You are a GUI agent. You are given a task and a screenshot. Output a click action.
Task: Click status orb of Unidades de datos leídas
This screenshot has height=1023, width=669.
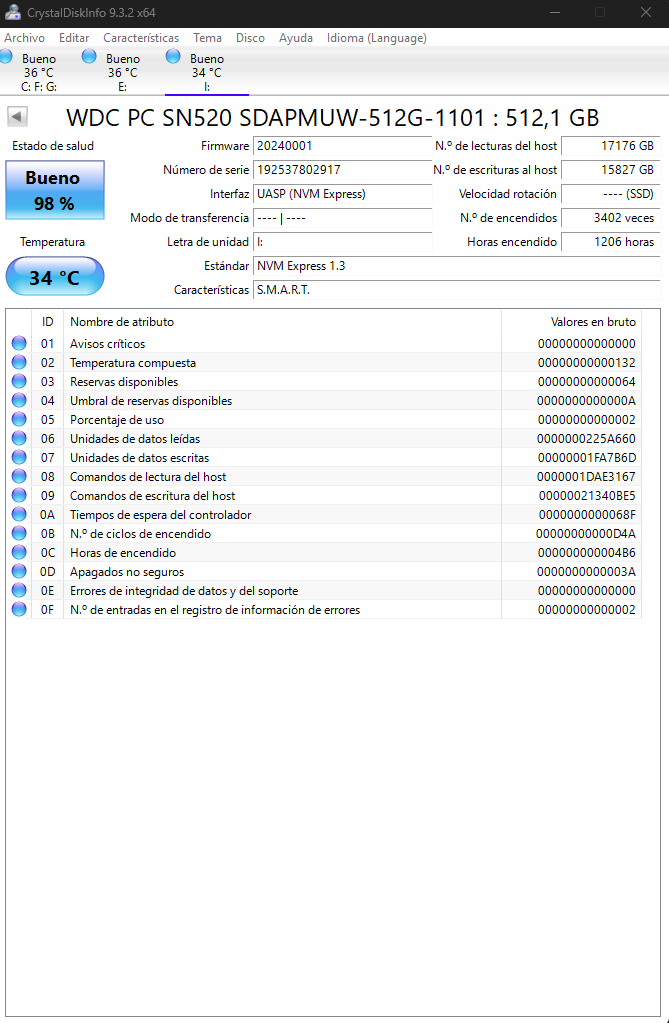coord(19,438)
